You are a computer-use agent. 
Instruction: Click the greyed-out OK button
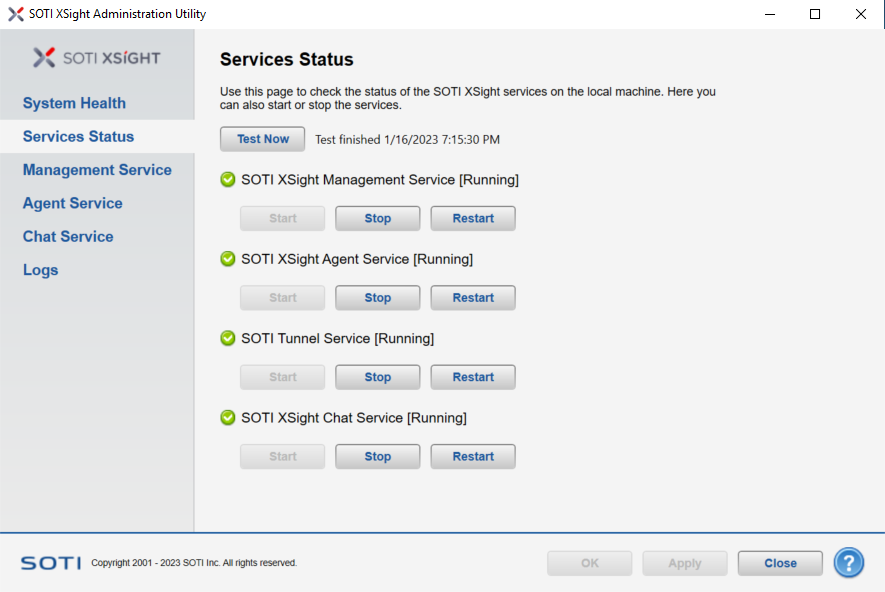[589, 563]
